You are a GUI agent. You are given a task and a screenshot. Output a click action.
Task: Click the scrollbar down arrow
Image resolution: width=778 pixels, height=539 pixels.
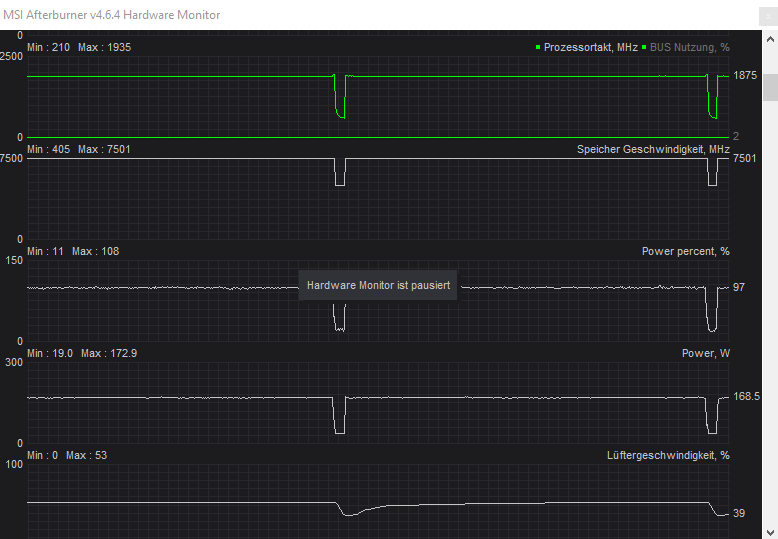770,532
